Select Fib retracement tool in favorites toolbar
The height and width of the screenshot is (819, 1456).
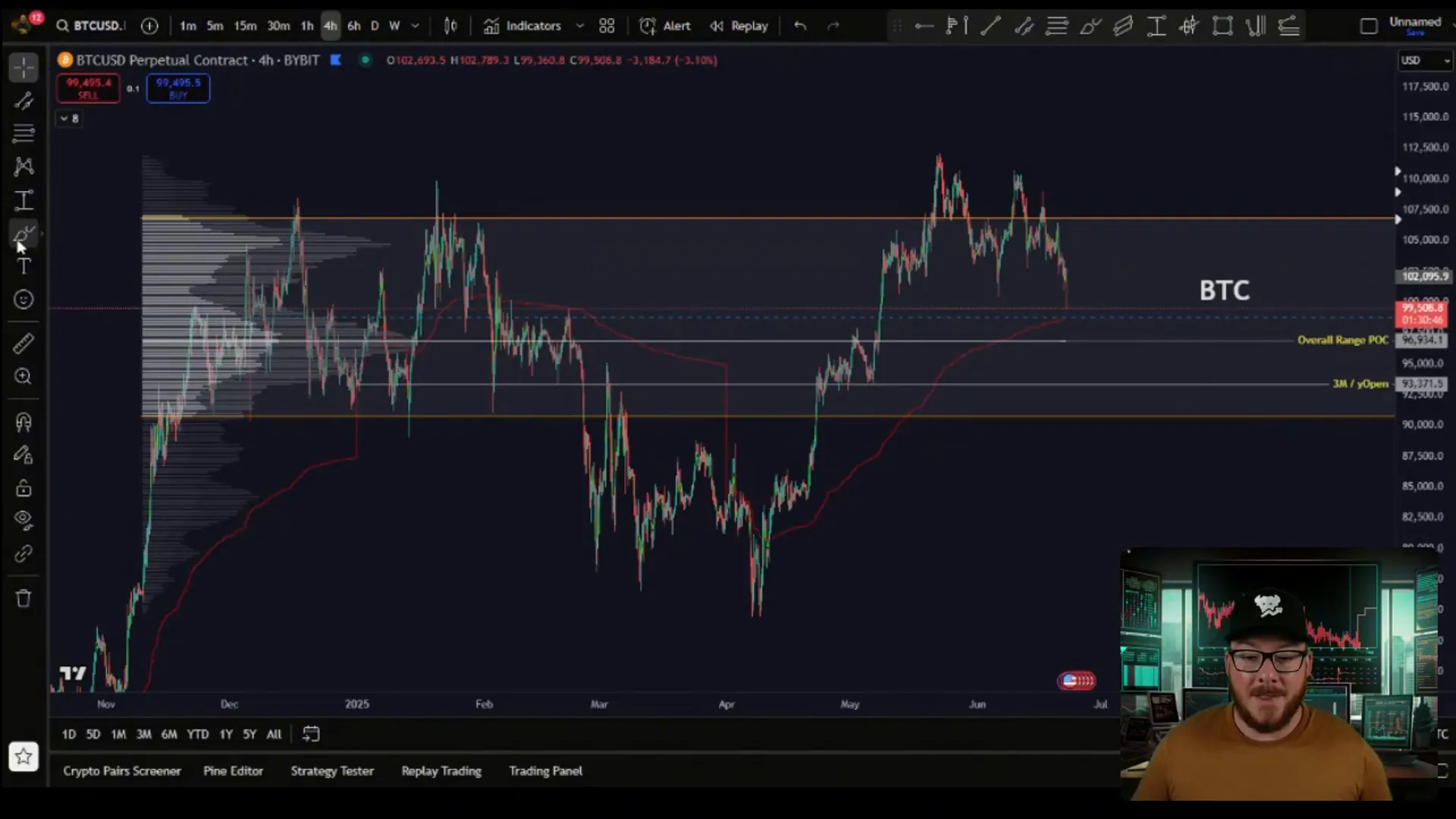(1057, 26)
